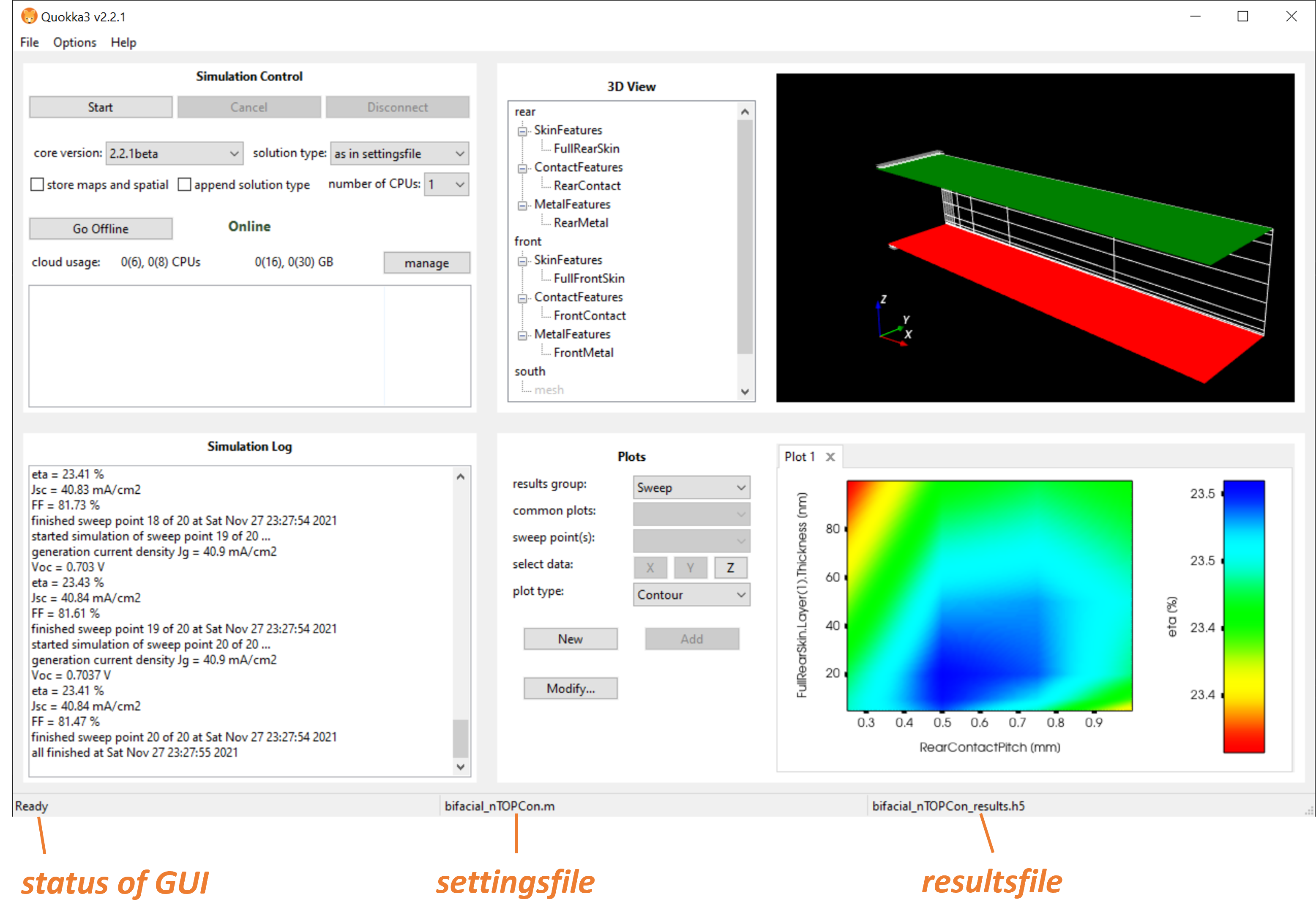1316x924 pixels.
Task: Click the Online connection status label
Action: point(249,227)
